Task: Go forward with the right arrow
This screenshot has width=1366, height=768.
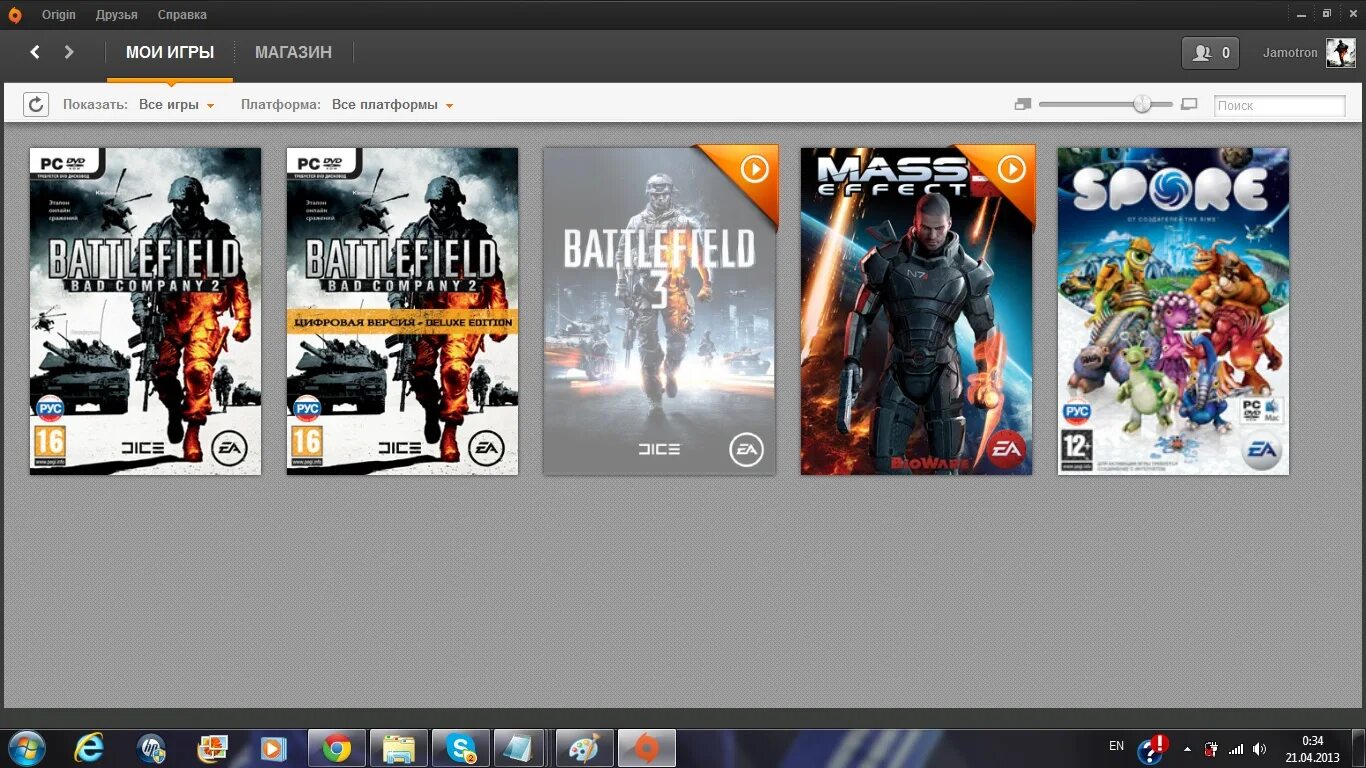Action: point(69,52)
